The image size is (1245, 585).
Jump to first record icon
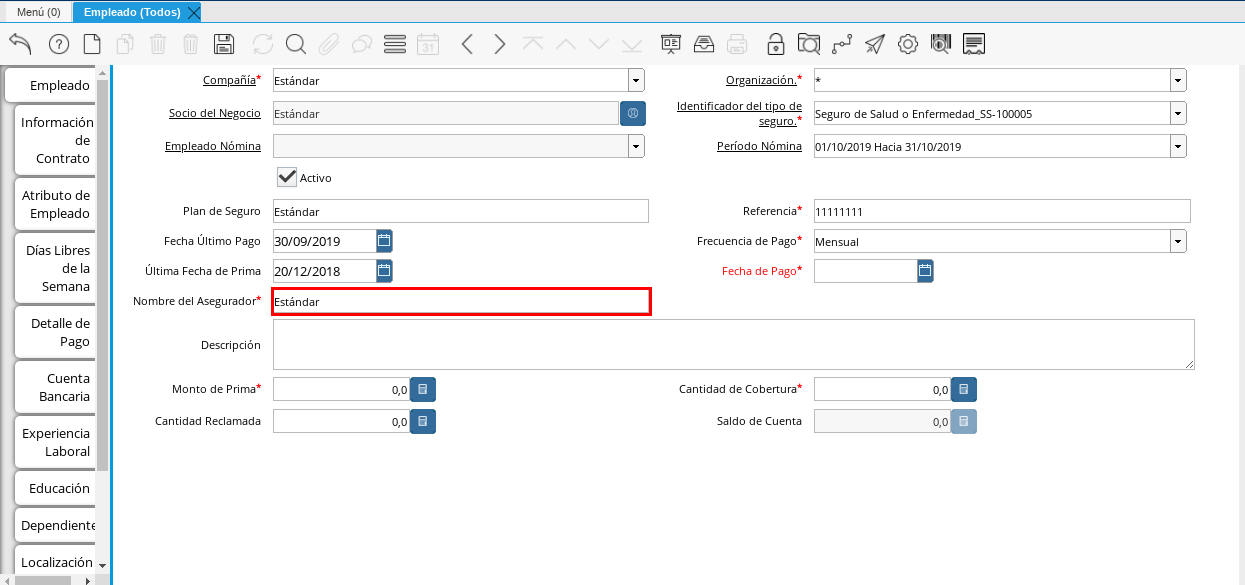[x=533, y=44]
